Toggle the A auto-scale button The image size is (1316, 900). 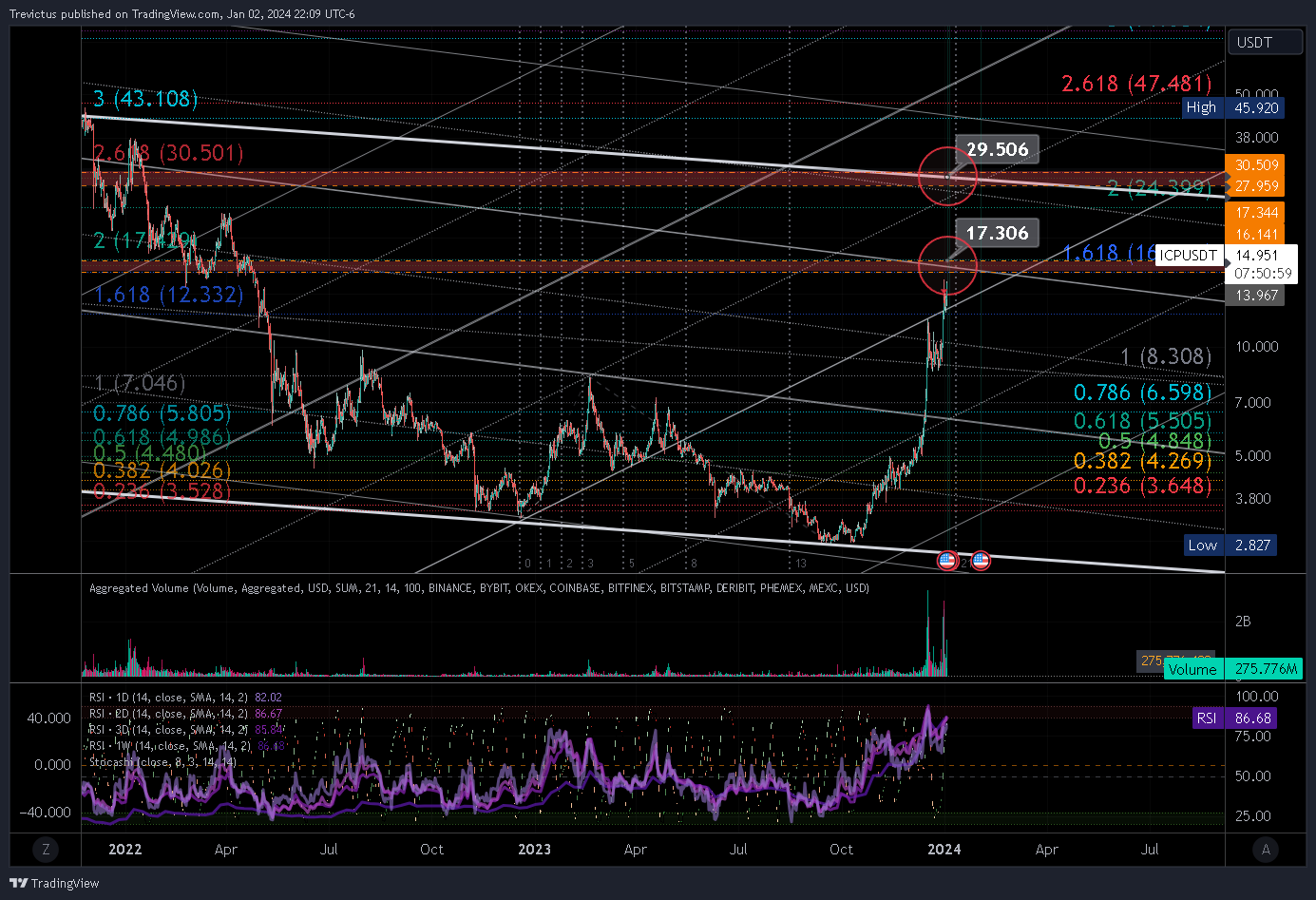[1266, 850]
